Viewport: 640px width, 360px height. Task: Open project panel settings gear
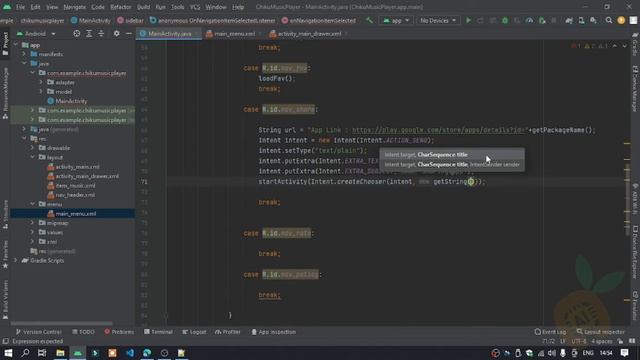tap(116, 33)
